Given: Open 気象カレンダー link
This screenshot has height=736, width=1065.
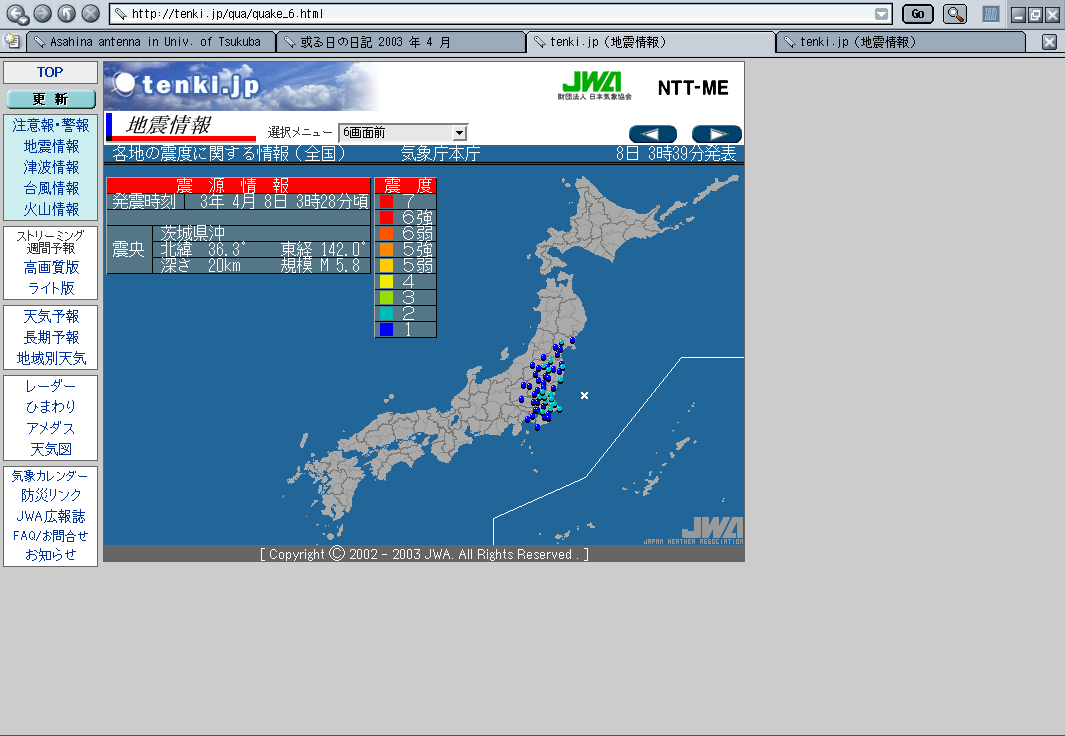Looking at the screenshot, I should tap(50, 476).
